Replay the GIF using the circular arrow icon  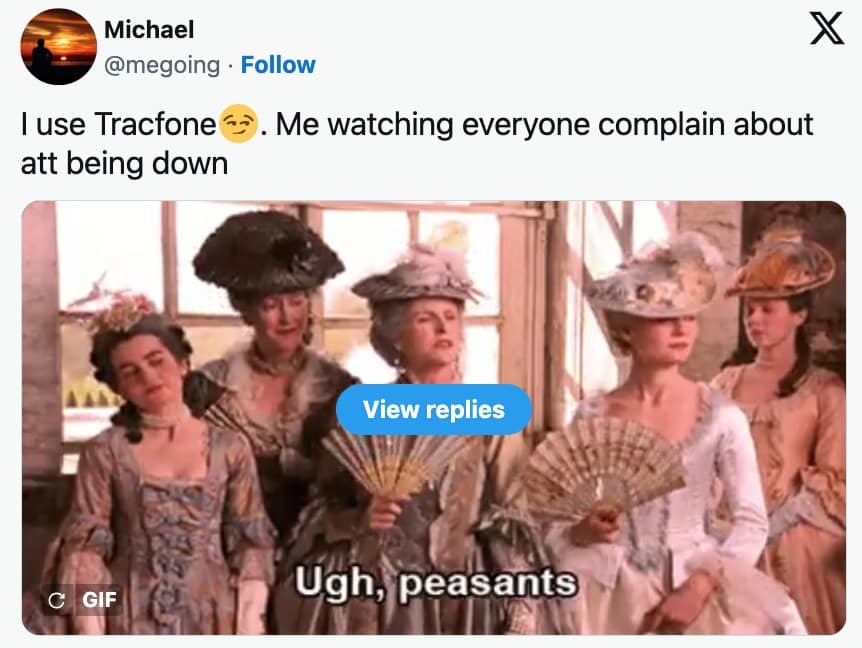[x=56, y=600]
